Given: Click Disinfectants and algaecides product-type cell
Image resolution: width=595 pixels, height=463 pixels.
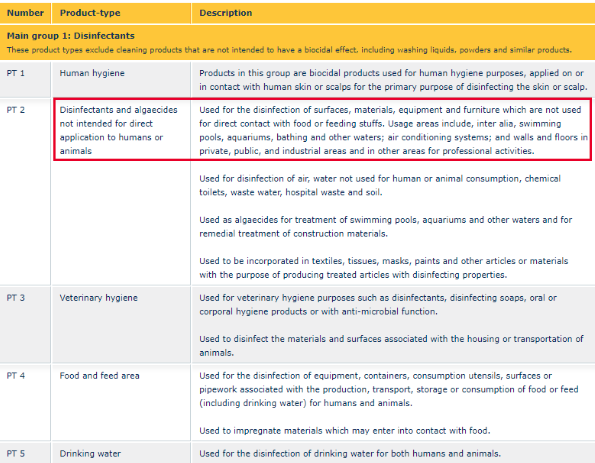Looking at the screenshot, I should coord(118,130).
